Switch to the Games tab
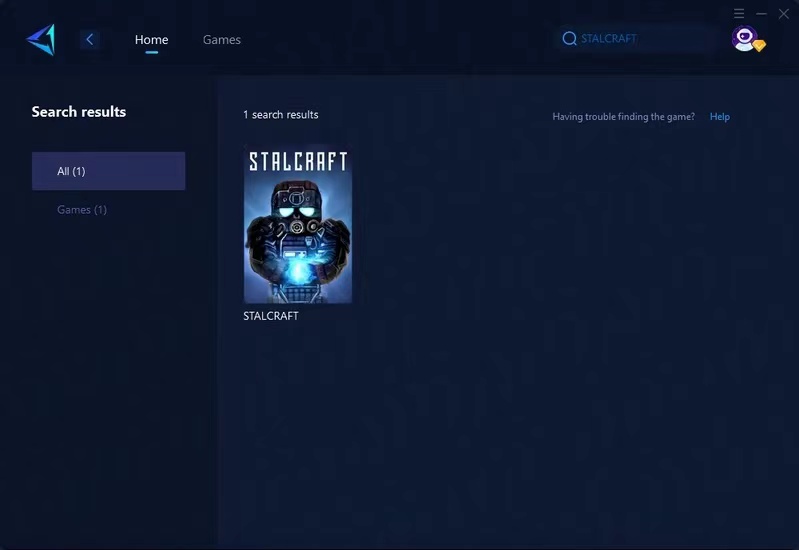The image size is (799, 550). click(x=222, y=39)
